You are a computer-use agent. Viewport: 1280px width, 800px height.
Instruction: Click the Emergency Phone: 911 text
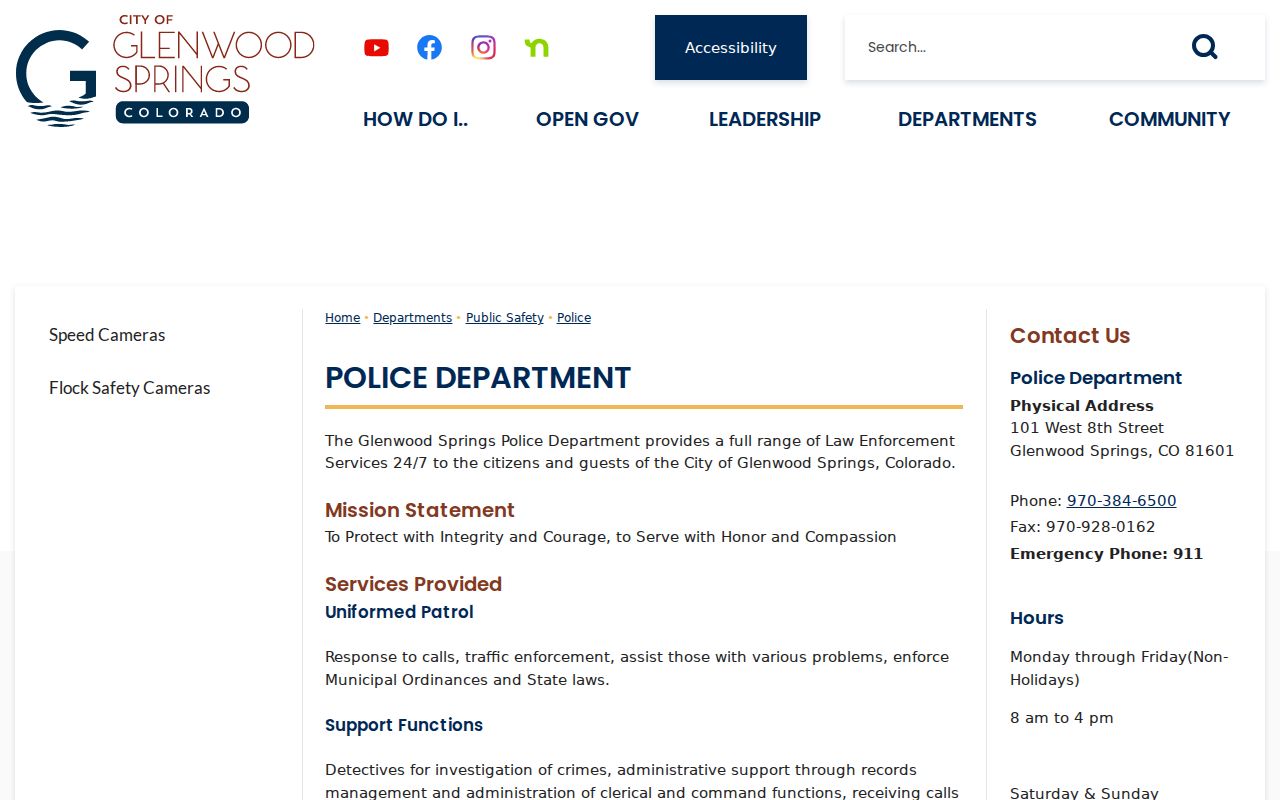pos(1106,554)
